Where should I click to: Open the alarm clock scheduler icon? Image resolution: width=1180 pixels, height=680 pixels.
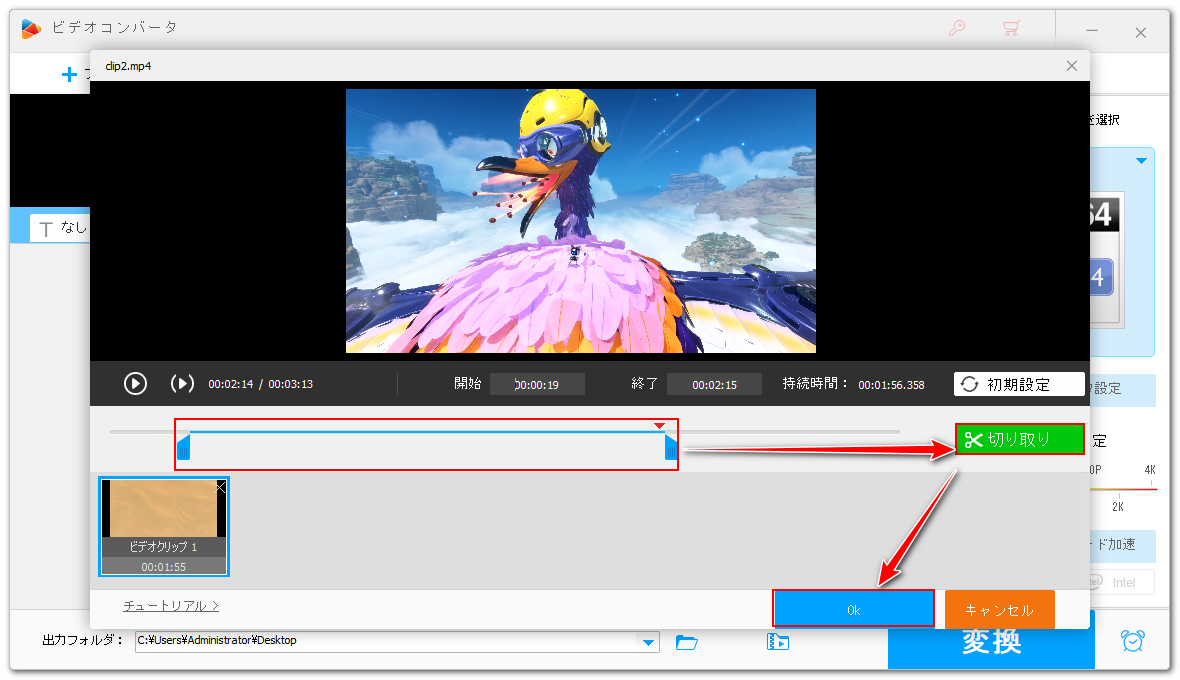[x=1133, y=640]
